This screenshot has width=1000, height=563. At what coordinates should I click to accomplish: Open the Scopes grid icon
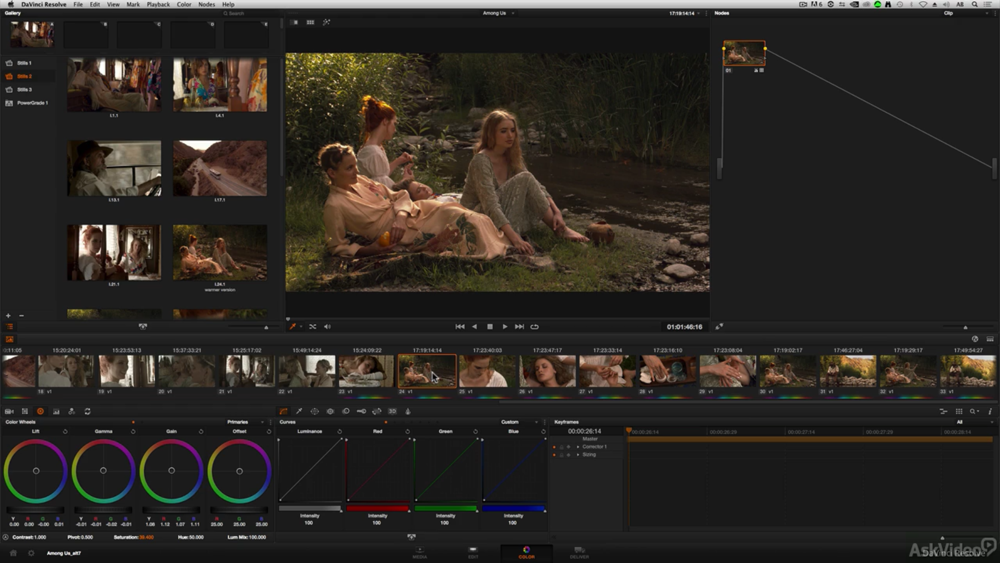click(959, 411)
